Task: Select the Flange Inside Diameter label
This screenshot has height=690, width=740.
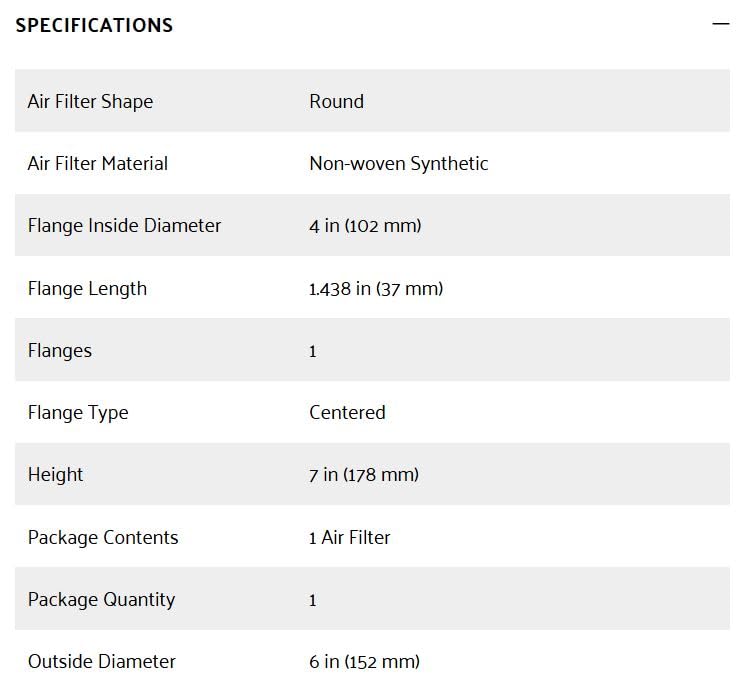Action: point(124,225)
